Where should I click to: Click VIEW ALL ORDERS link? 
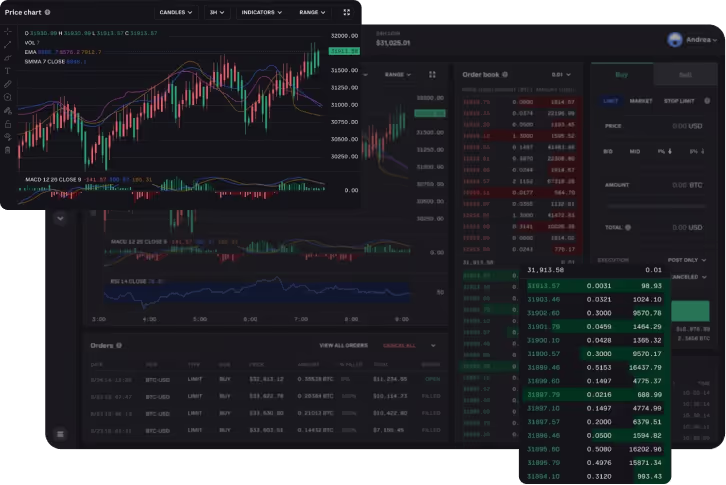343,345
